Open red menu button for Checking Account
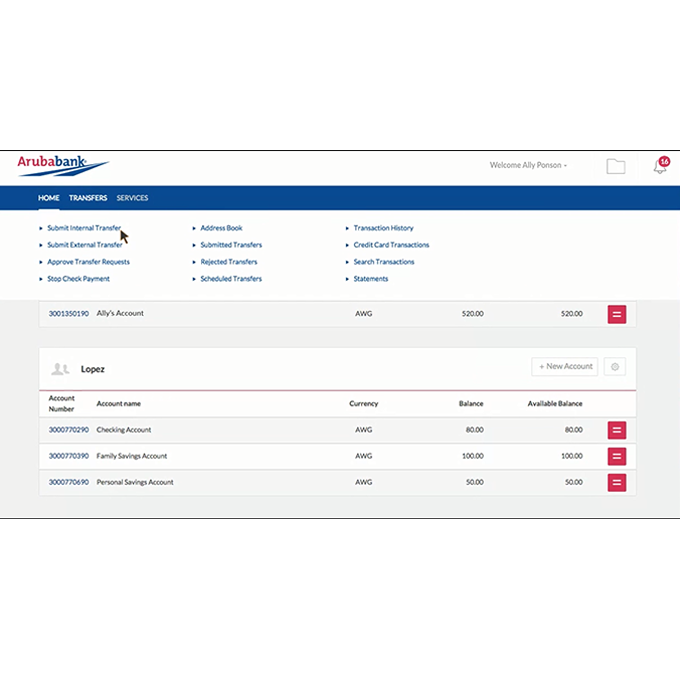680x680 pixels. [x=617, y=430]
